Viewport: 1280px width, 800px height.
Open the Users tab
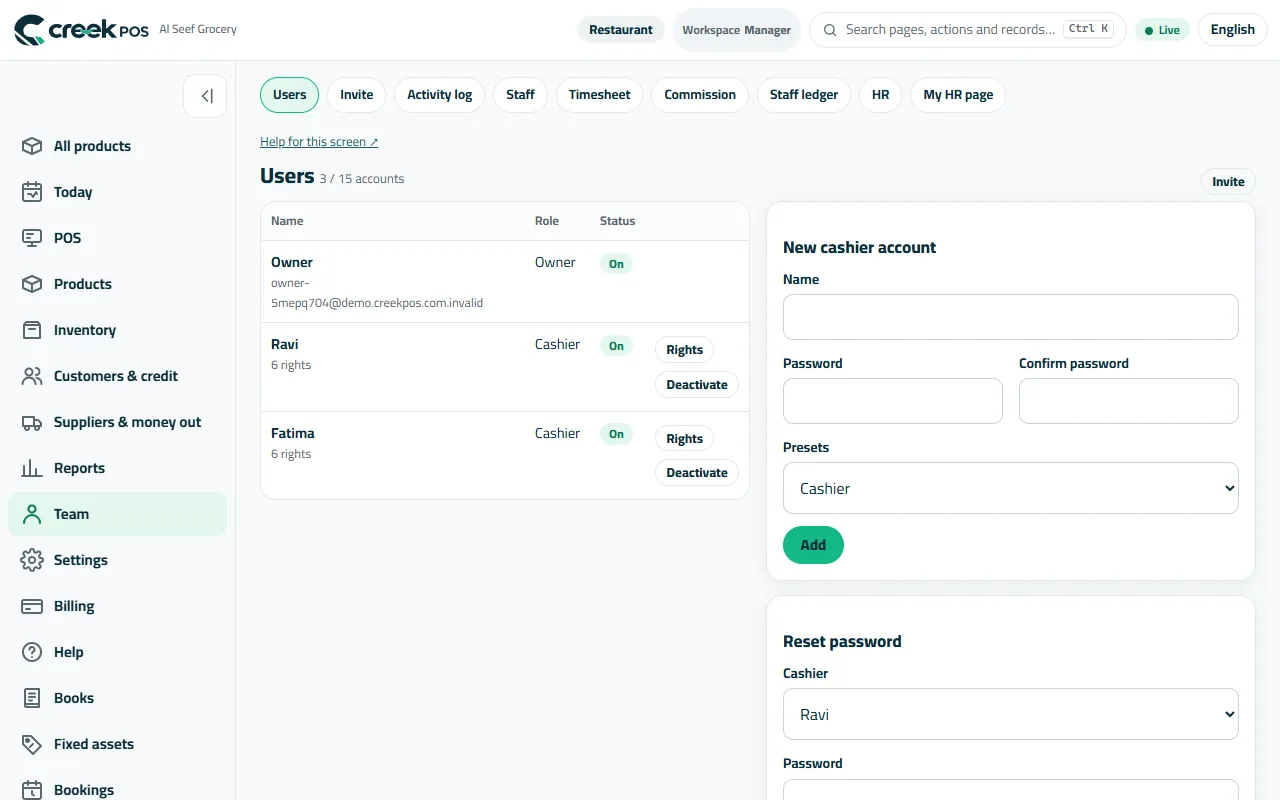click(290, 95)
